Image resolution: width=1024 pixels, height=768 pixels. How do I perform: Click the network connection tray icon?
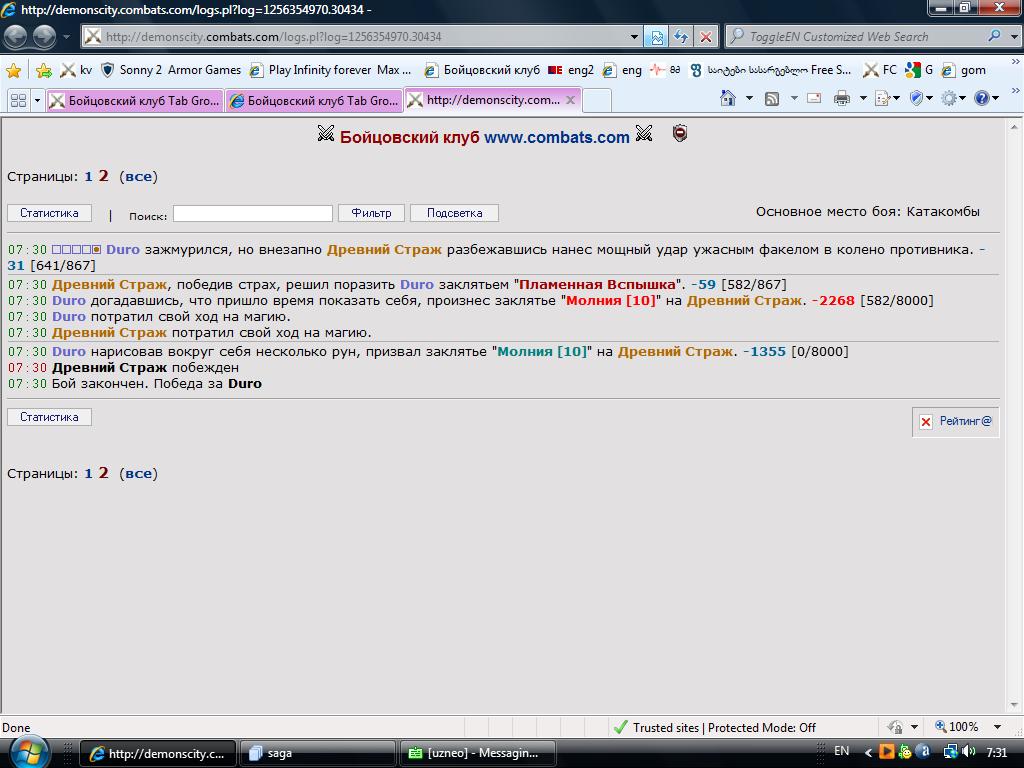click(x=951, y=752)
